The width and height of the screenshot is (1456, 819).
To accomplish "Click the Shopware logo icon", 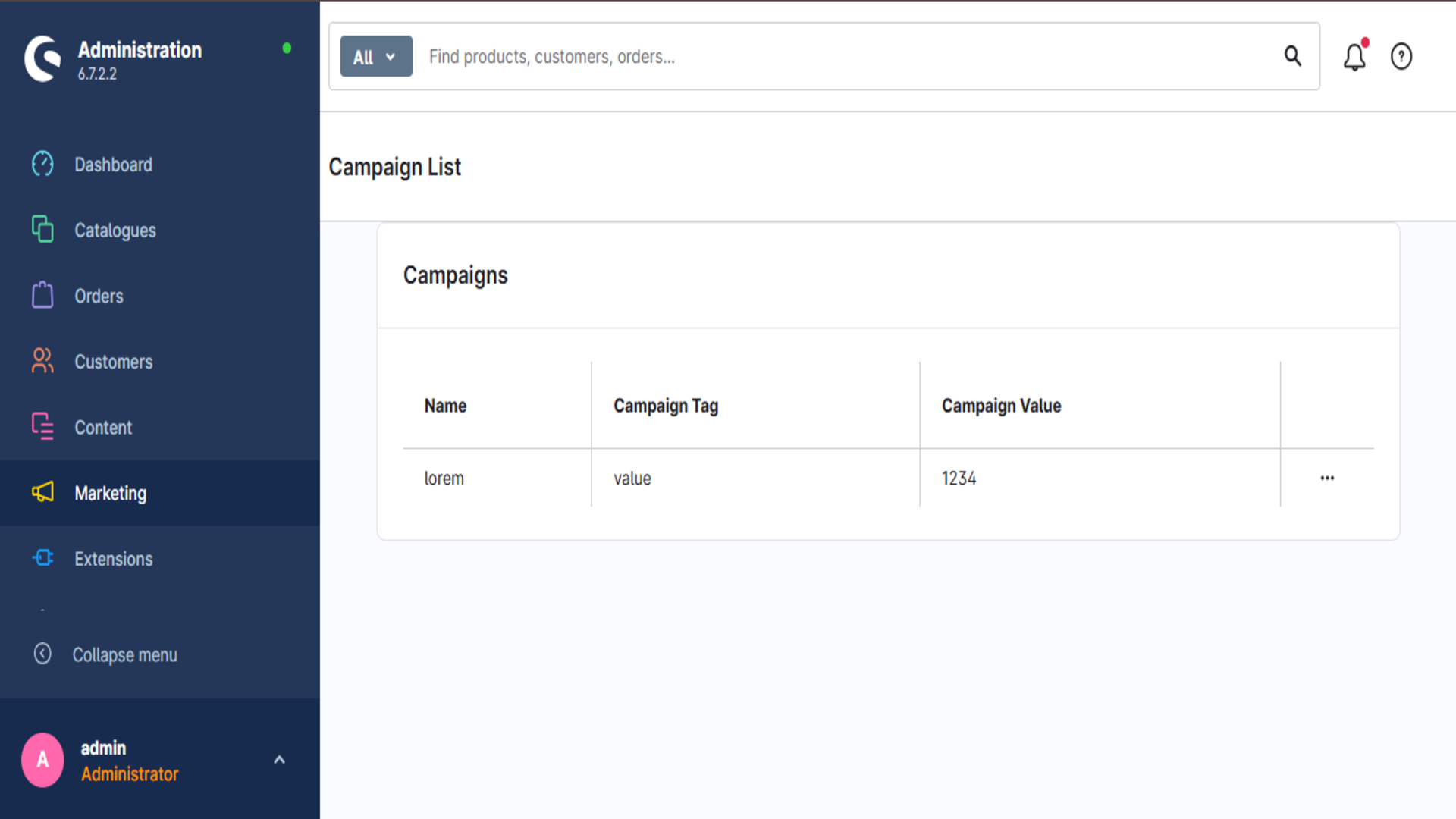I will (42, 58).
